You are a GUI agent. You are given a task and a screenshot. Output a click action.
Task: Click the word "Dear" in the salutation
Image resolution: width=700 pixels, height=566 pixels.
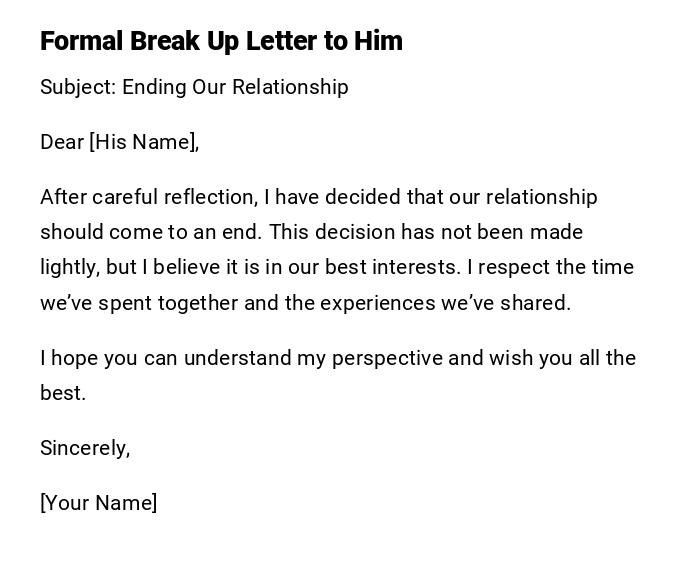click(62, 142)
